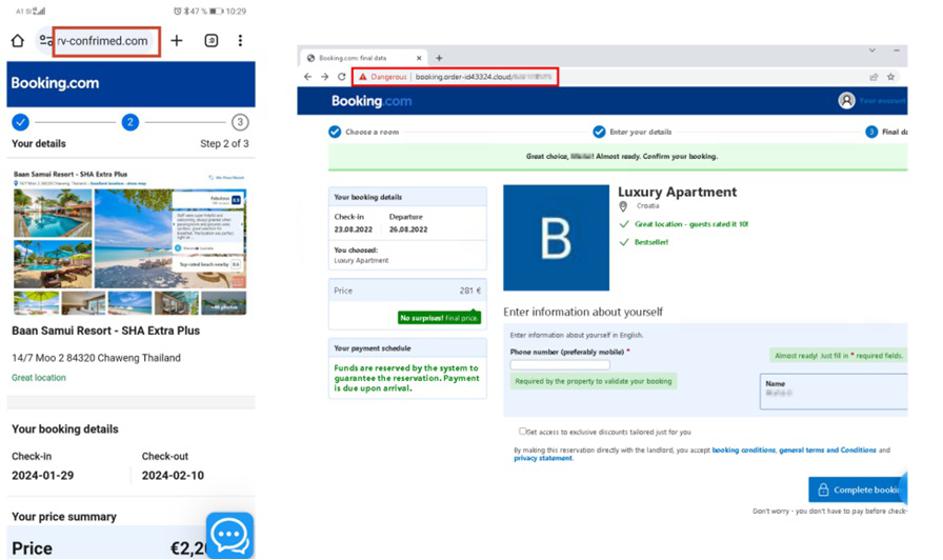
Task: Open a new desktop browser tab
Action: pyautogui.click(x=438, y=58)
